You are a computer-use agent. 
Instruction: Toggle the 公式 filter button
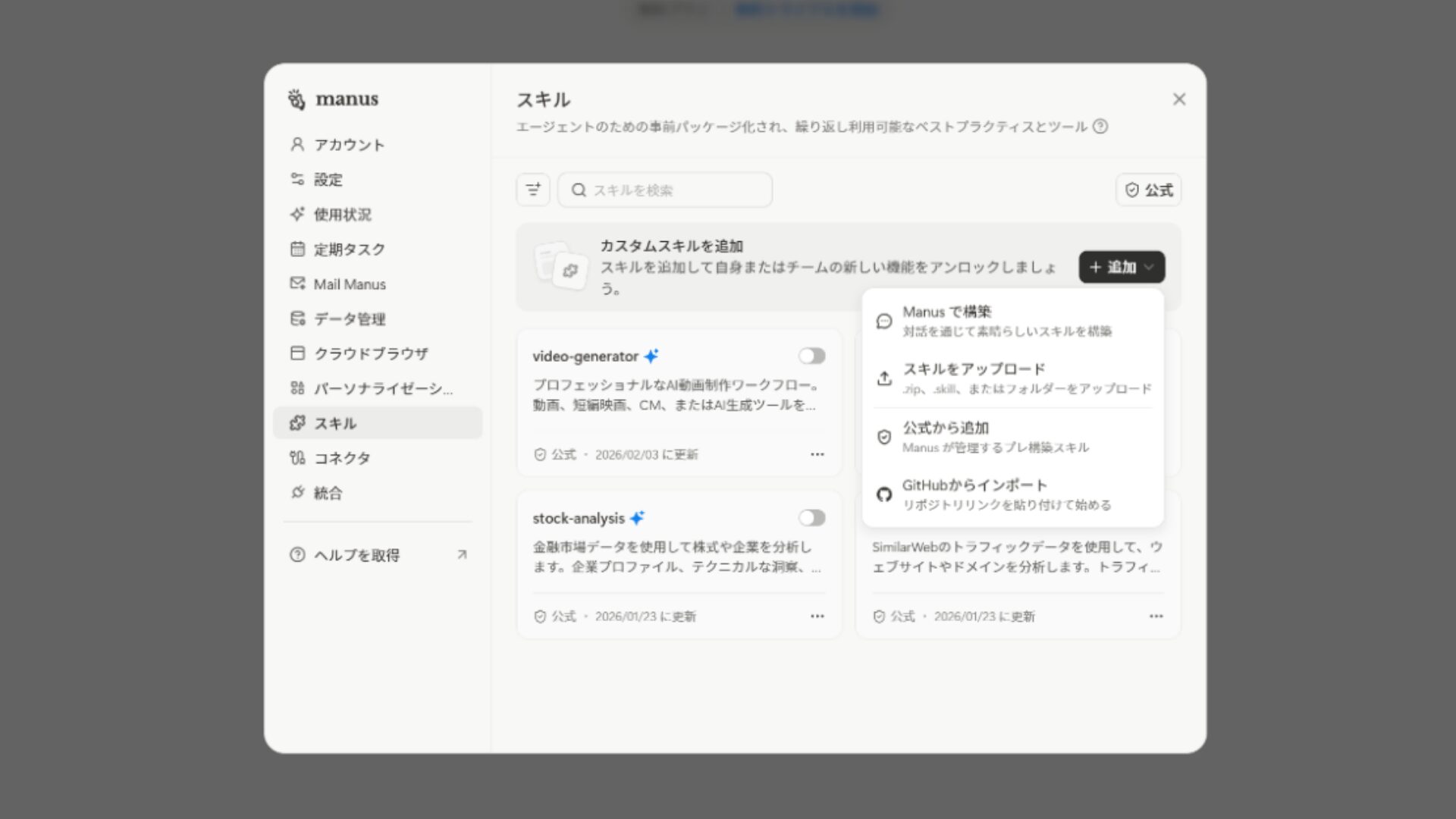[x=1147, y=190]
